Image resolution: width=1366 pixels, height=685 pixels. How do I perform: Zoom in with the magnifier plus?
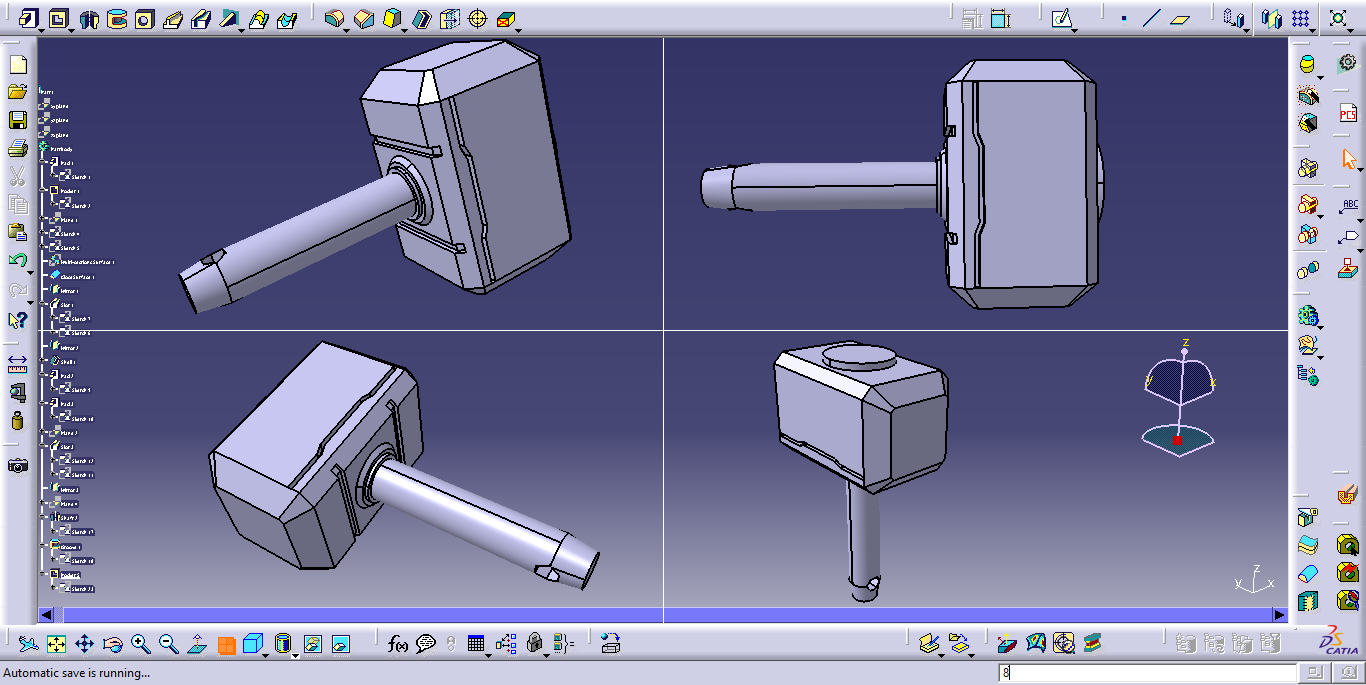pos(141,644)
